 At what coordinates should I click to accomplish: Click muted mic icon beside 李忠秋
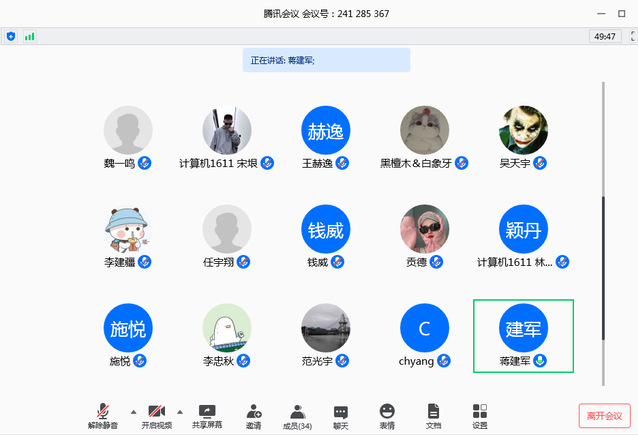pyautogui.click(x=243, y=361)
